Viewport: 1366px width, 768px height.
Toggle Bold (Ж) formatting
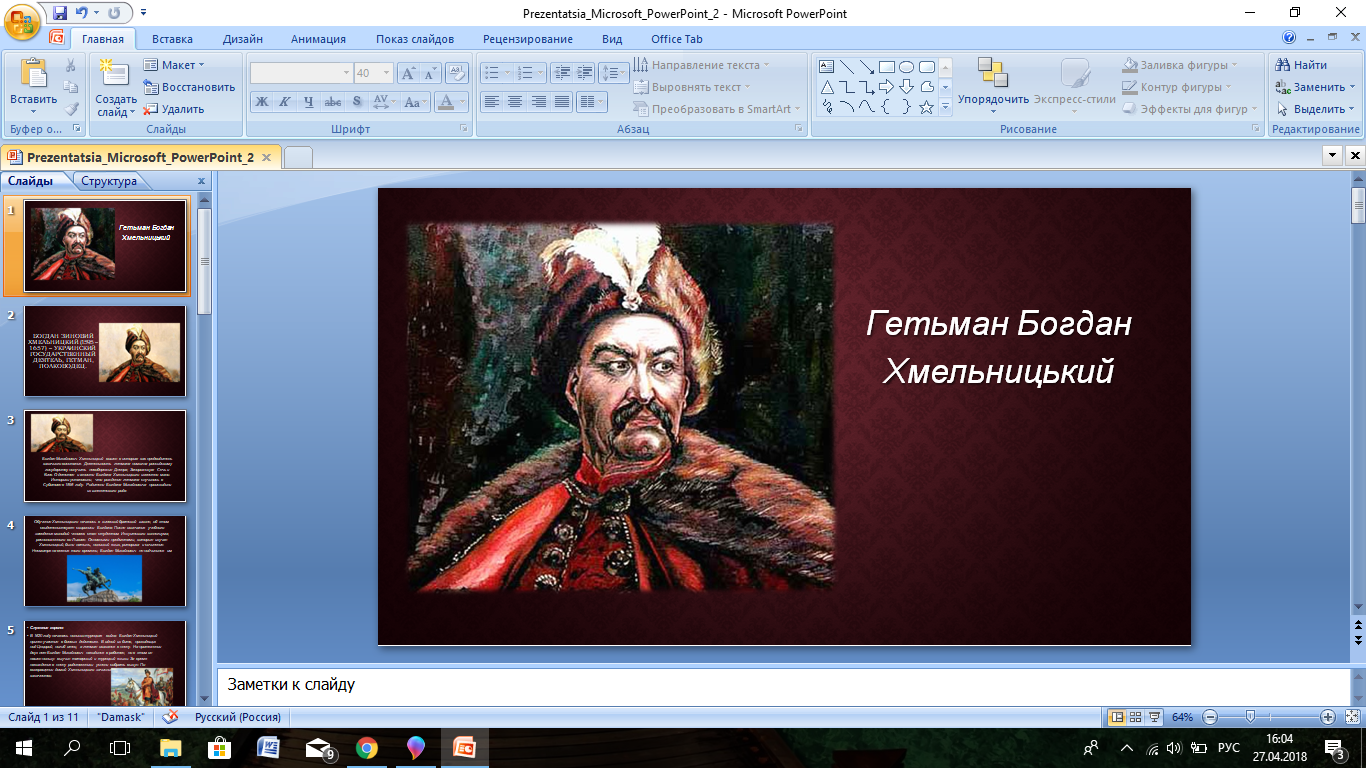(262, 102)
